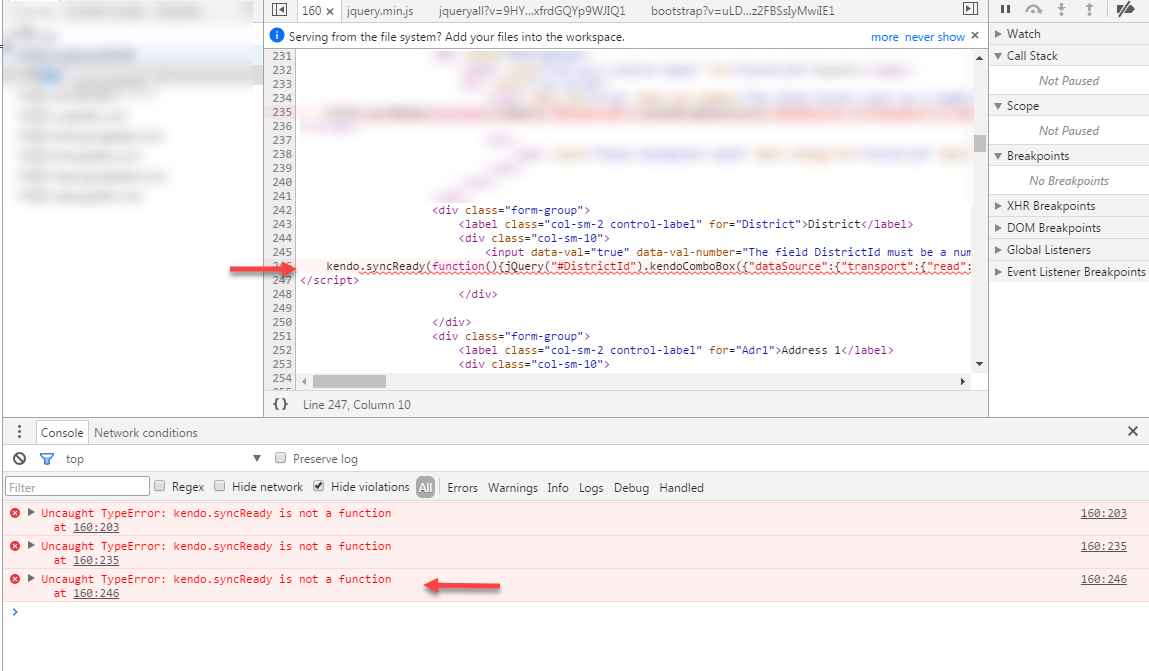Step out of current function
Screen dimensions: 1149x671
(1089, 10)
